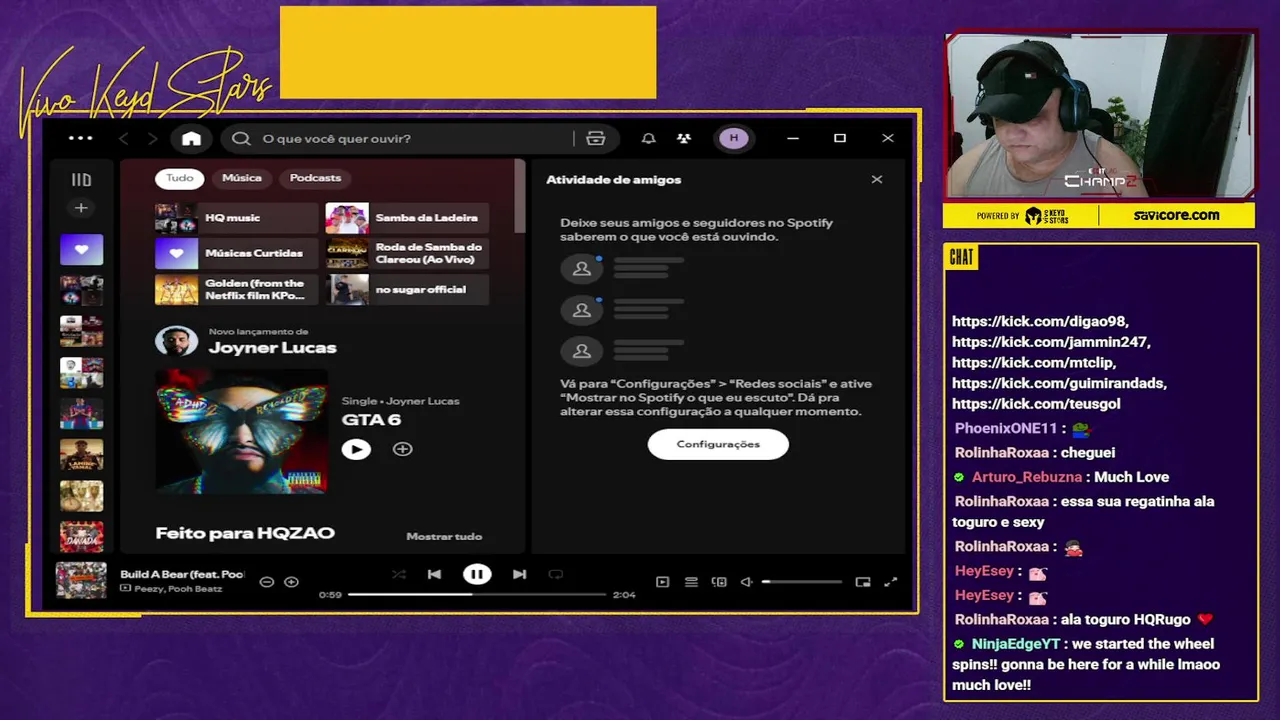The width and height of the screenshot is (1280, 720).
Task: Add GTA 6 to library plus icon
Action: [402, 450]
